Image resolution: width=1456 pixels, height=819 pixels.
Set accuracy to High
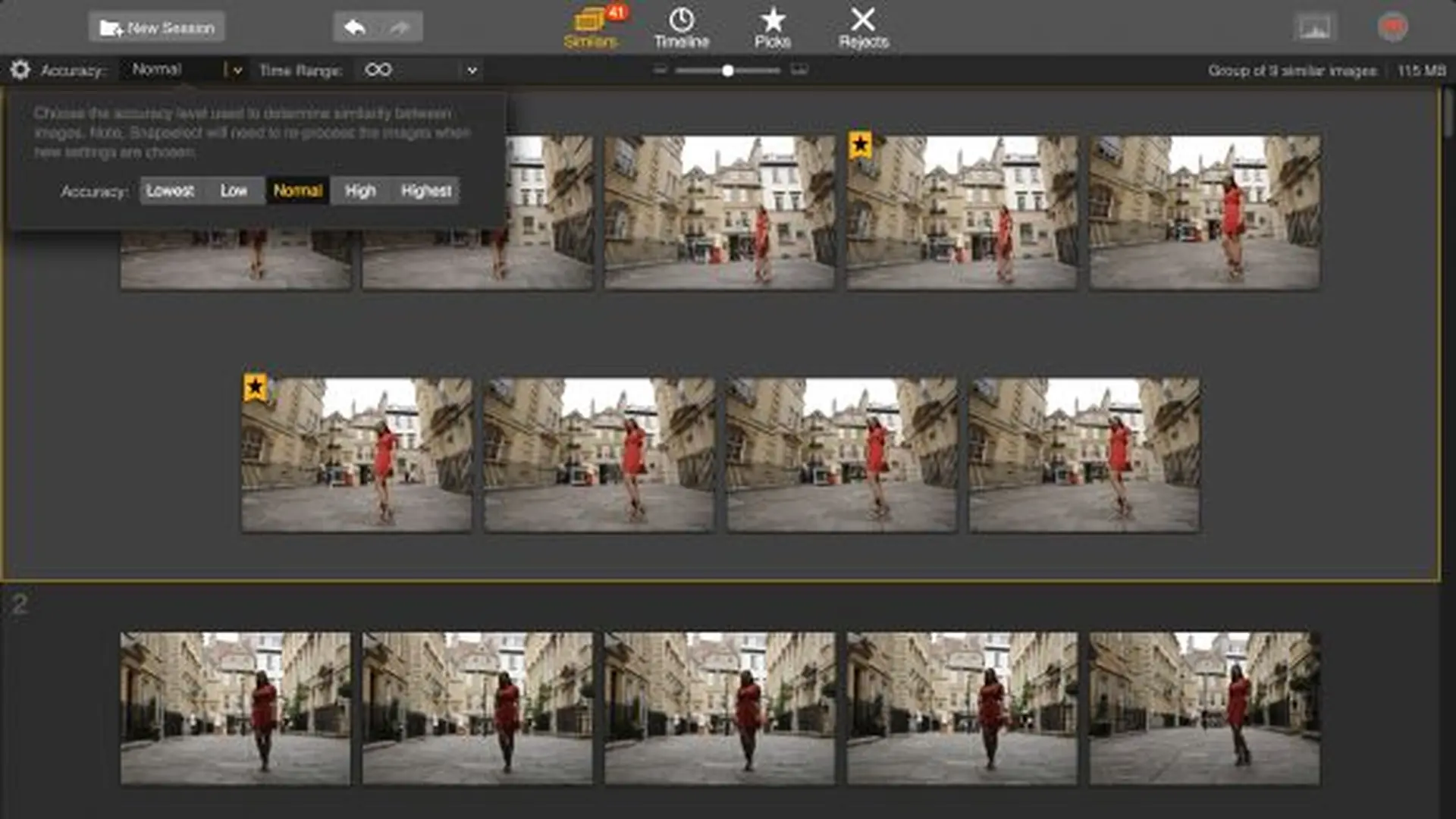(x=360, y=191)
